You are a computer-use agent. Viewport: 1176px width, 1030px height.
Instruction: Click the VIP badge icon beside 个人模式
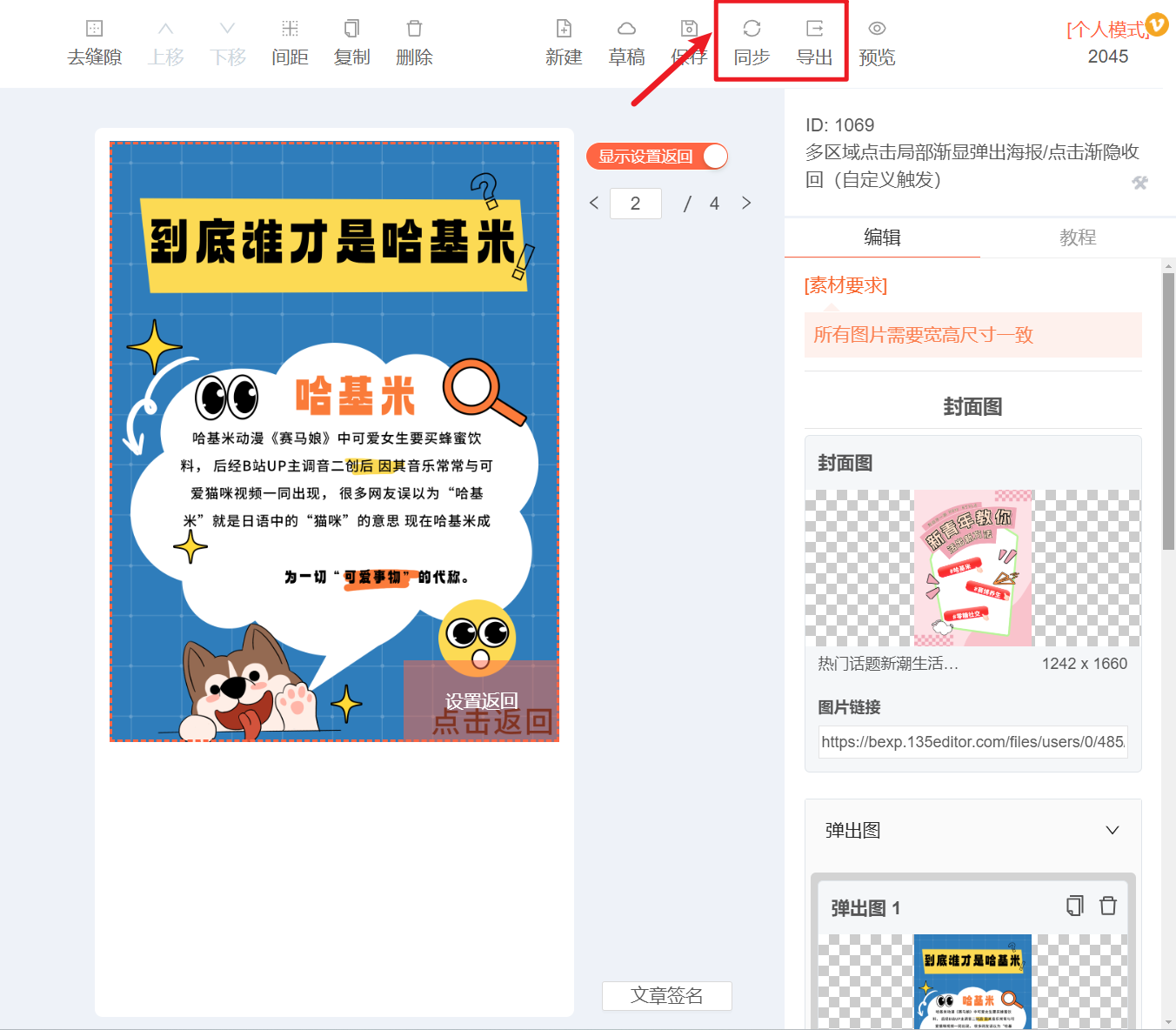coord(1157,24)
